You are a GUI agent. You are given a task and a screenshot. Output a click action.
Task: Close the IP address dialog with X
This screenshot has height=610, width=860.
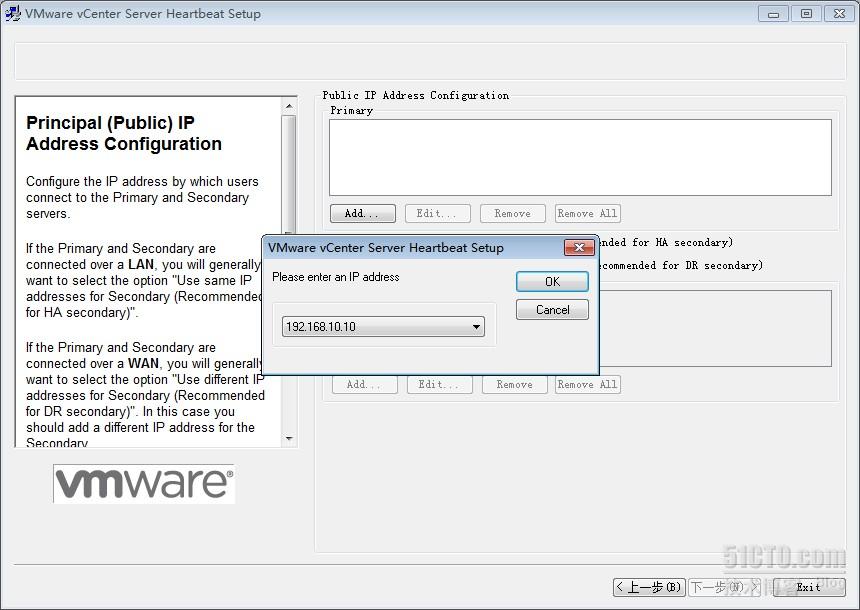(579, 247)
